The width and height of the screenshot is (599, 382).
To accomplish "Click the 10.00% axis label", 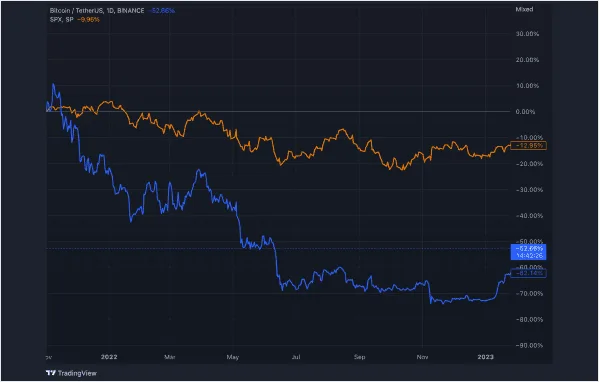I will pyautogui.click(x=527, y=86).
